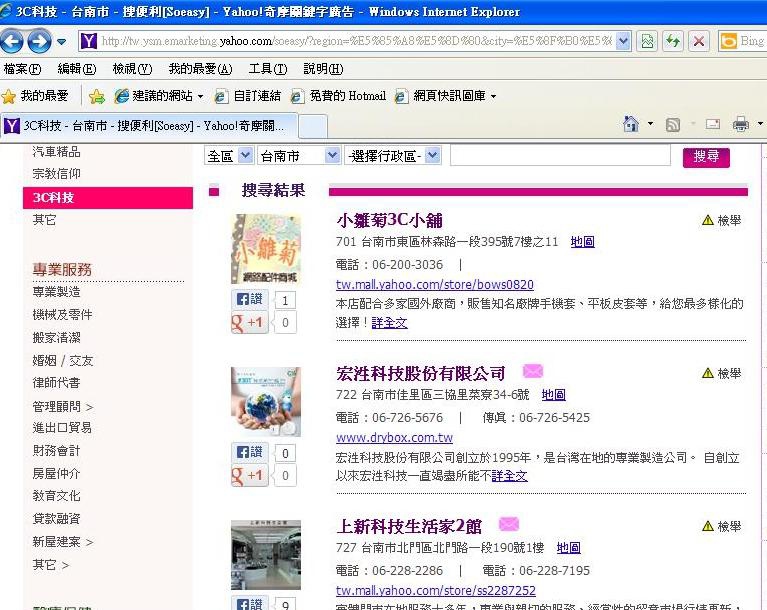
Task: Open tw.mall.yahoo.com/store/bows0820 link
Action: 434,284
